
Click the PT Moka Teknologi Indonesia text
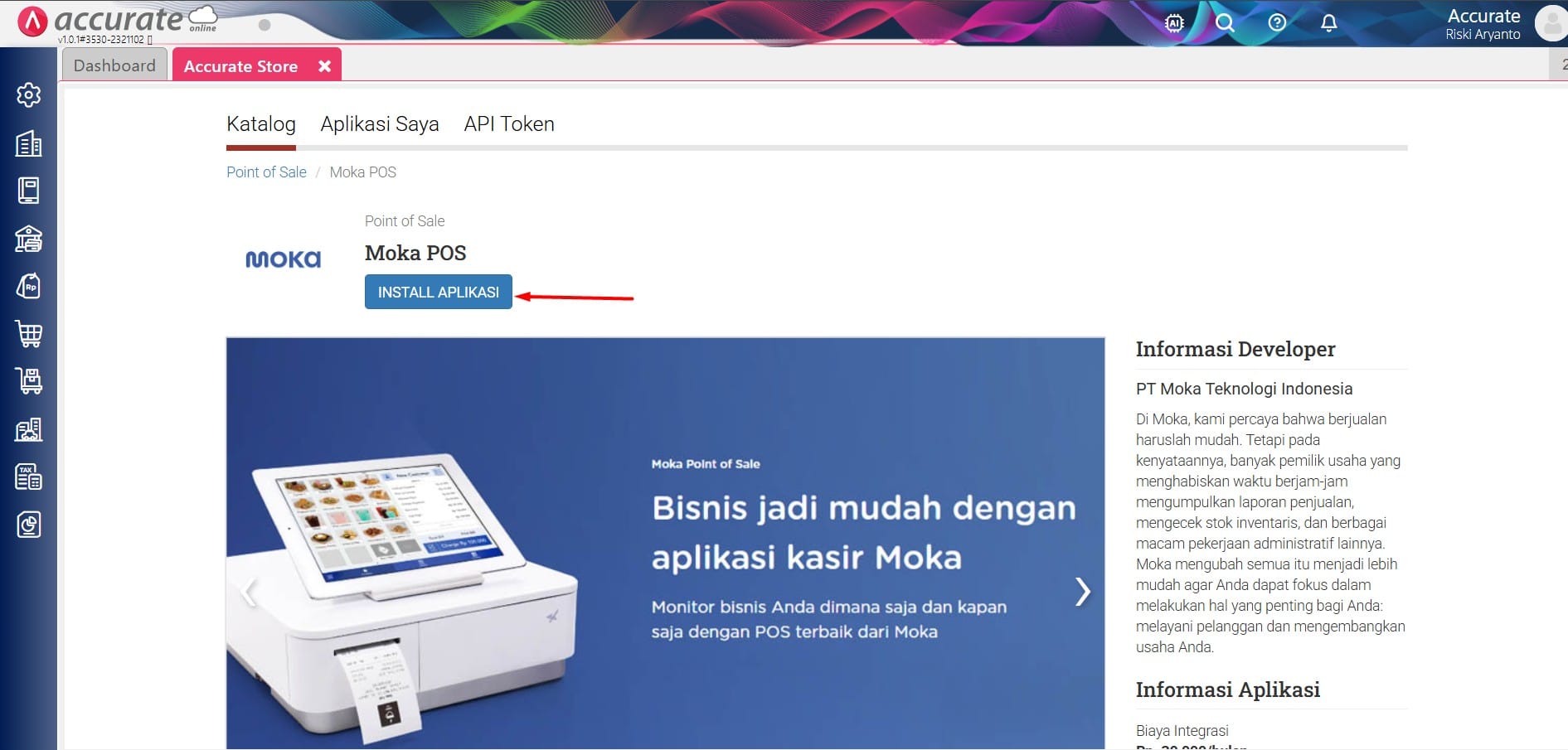(1244, 389)
